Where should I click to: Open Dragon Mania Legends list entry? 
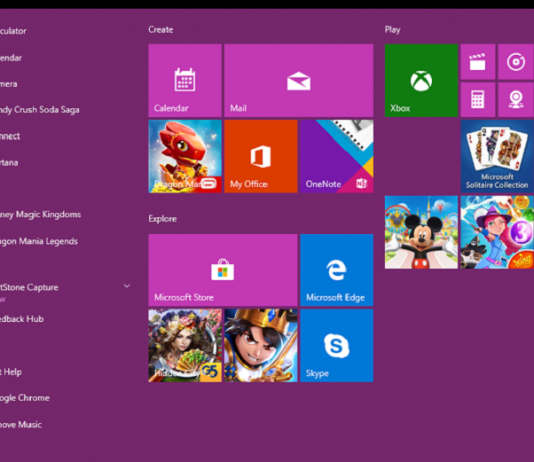[x=39, y=241]
